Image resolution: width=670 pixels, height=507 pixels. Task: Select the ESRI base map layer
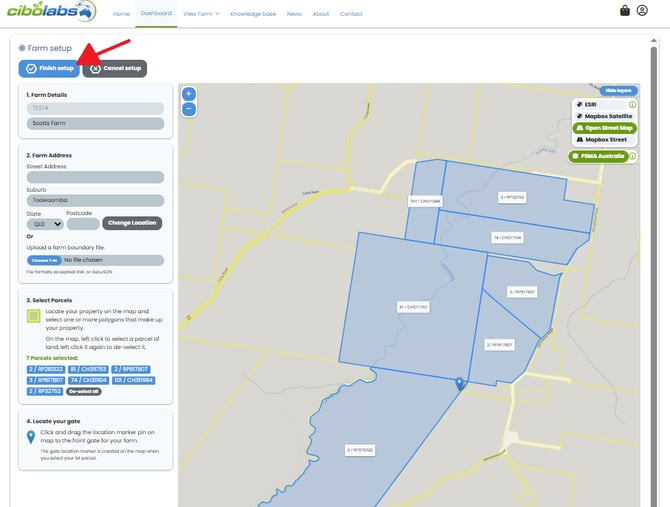[600, 104]
